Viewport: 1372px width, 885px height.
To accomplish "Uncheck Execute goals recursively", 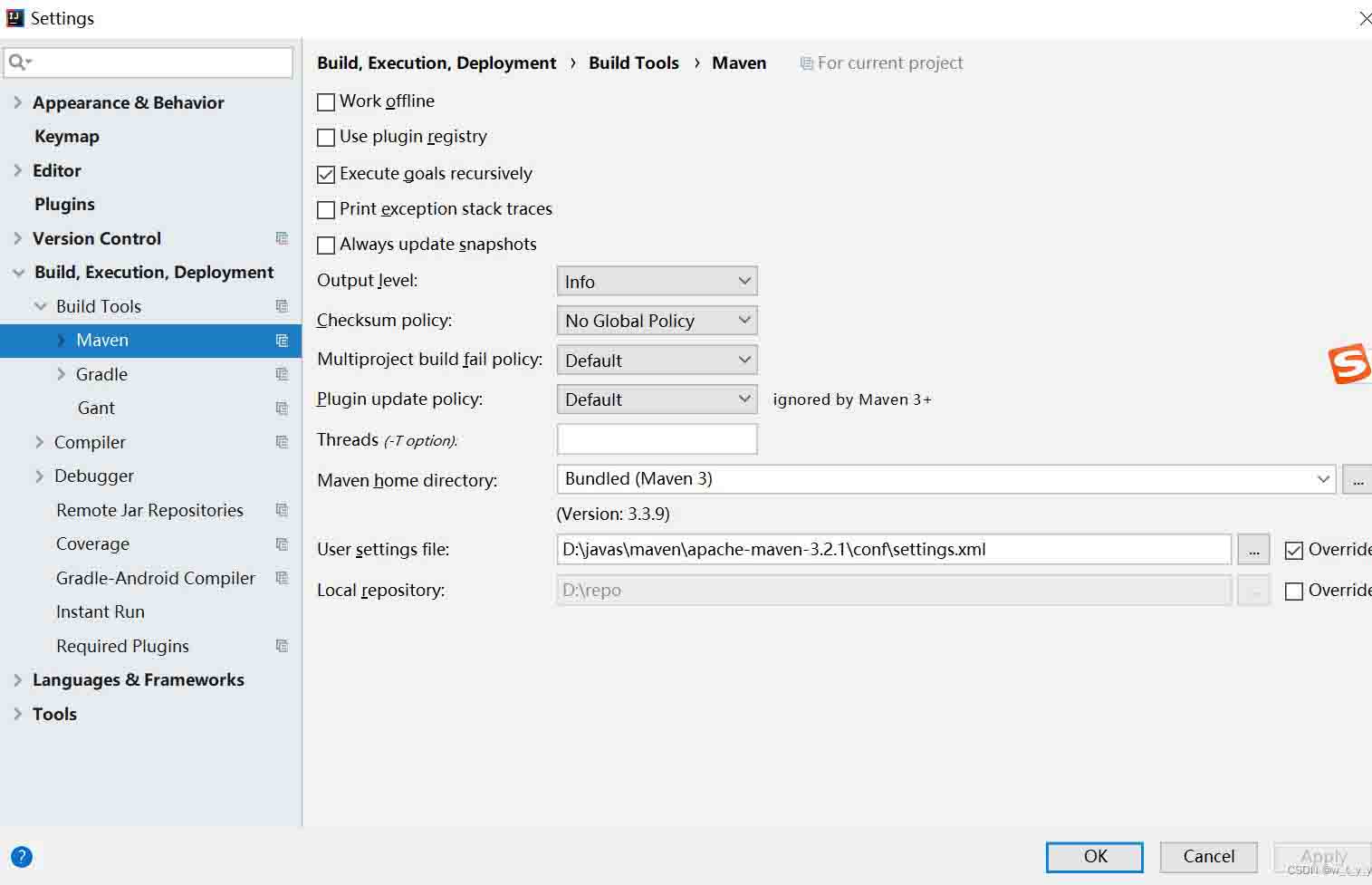I will (x=326, y=174).
